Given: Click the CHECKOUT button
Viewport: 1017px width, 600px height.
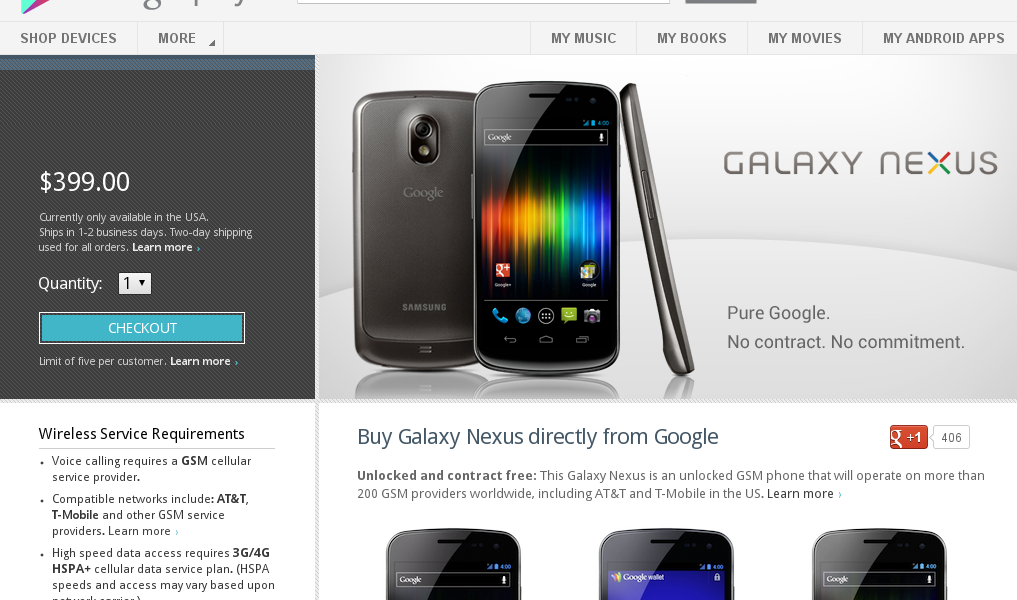Looking at the screenshot, I should click(x=142, y=328).
